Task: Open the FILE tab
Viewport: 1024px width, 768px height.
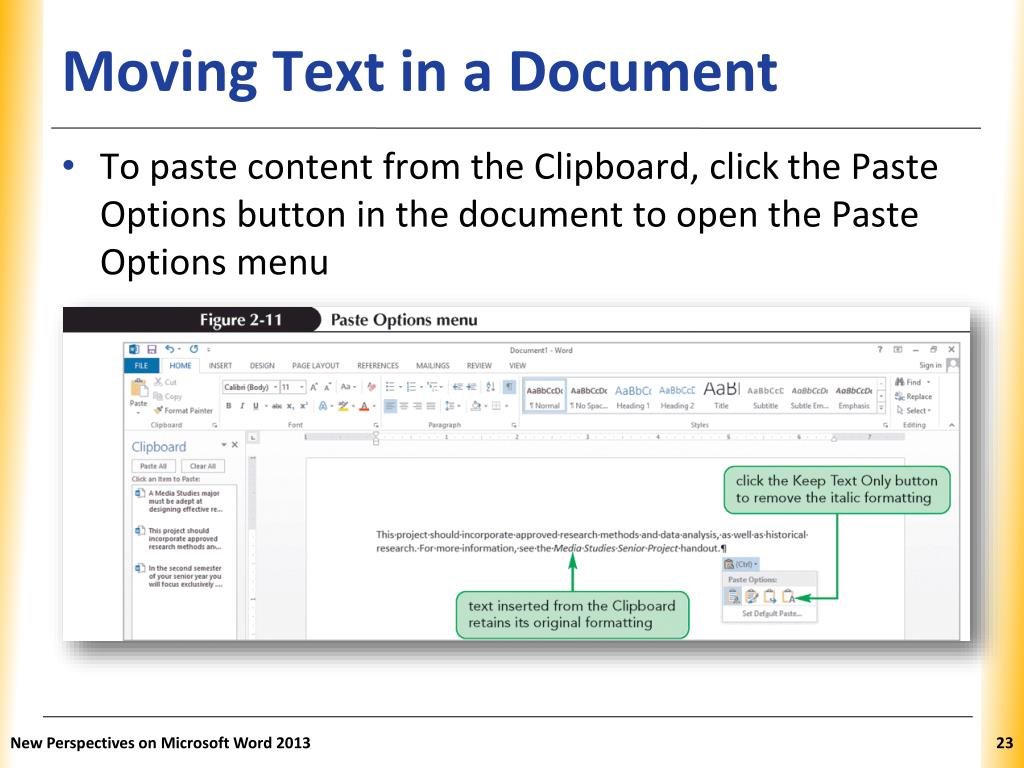Action: pos(141,366)
